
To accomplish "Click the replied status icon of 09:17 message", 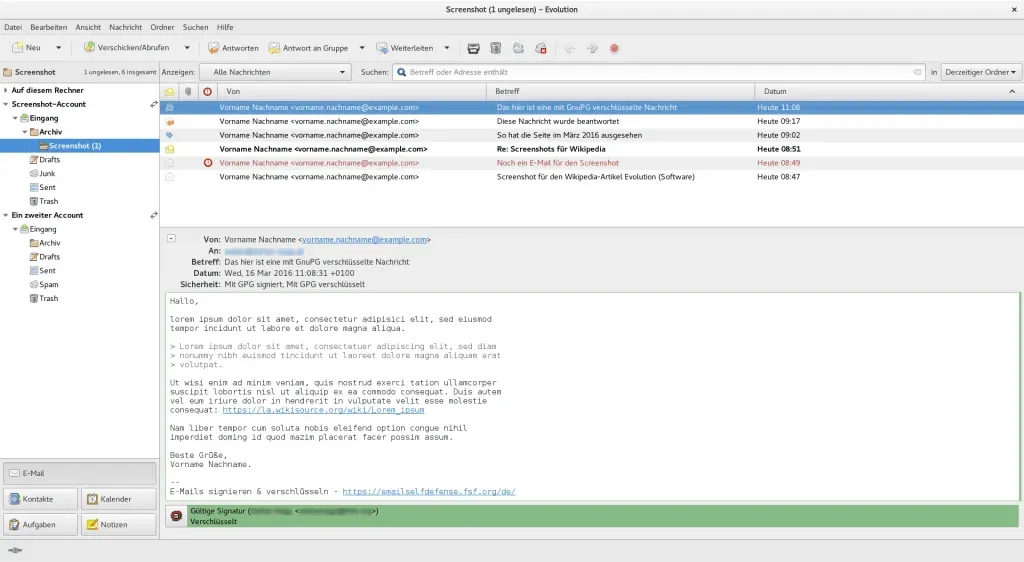I will tap(170, 121).
